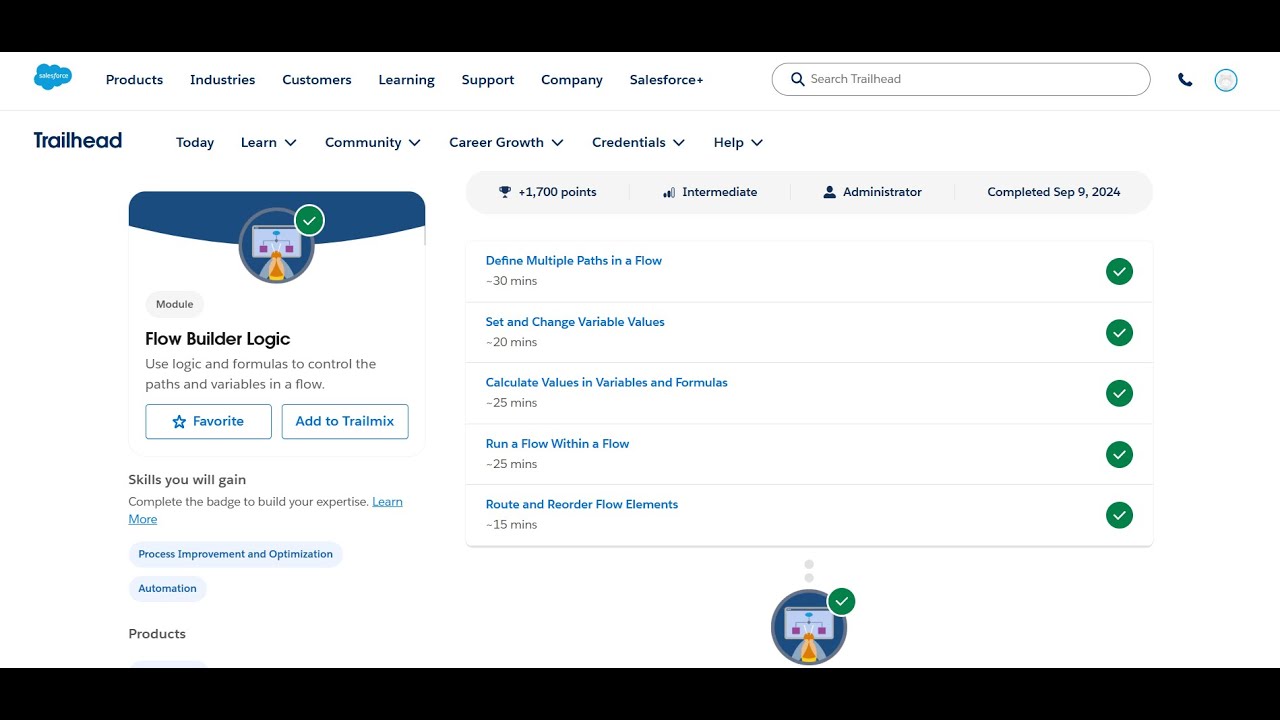This screenshot has width=1280, height=720.
Task: Click completed check for Run a Flow Within a Flow
Action: pos(1119,454)
